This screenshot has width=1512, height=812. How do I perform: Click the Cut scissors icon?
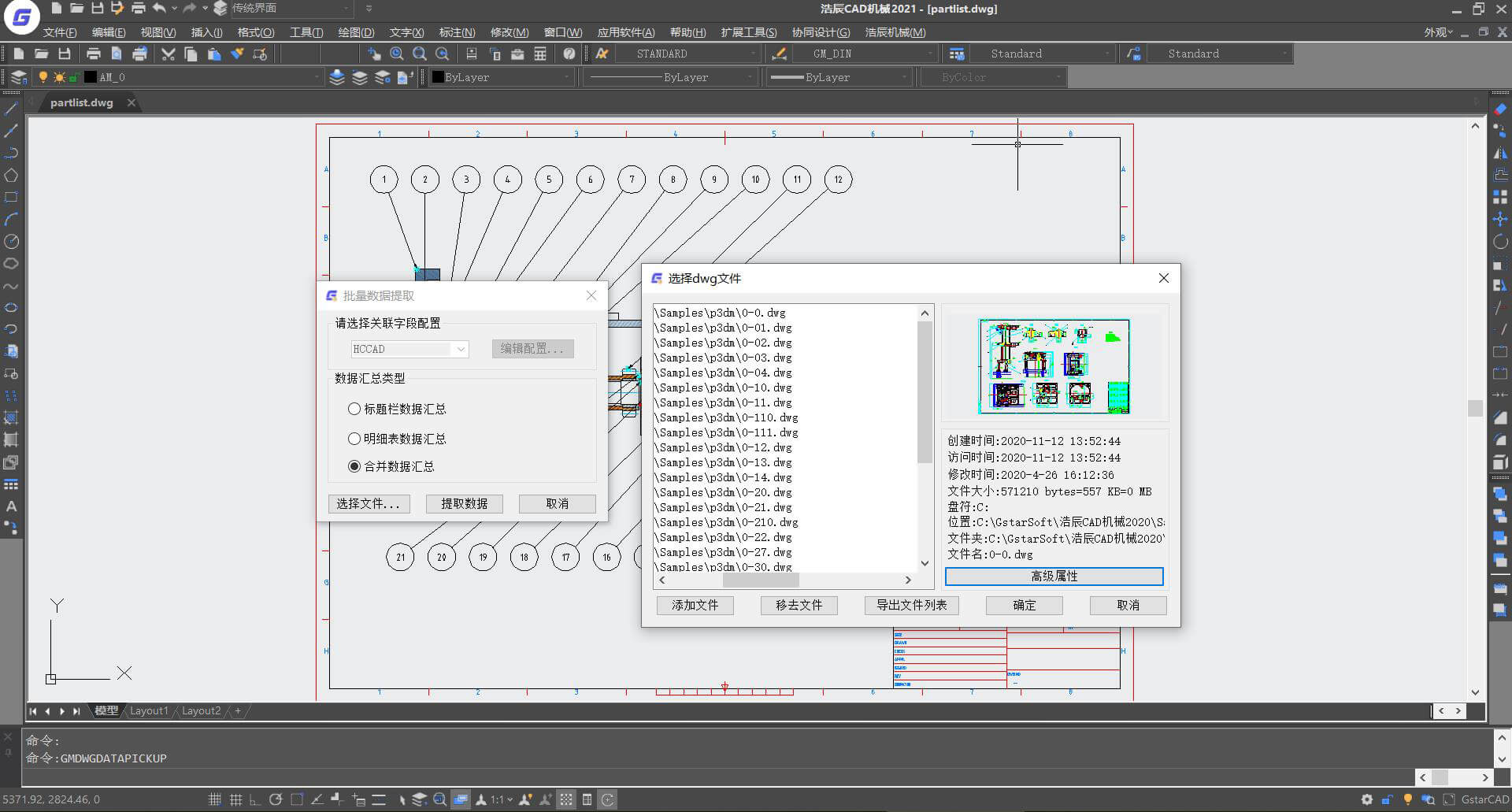click(x=168, y=54)
